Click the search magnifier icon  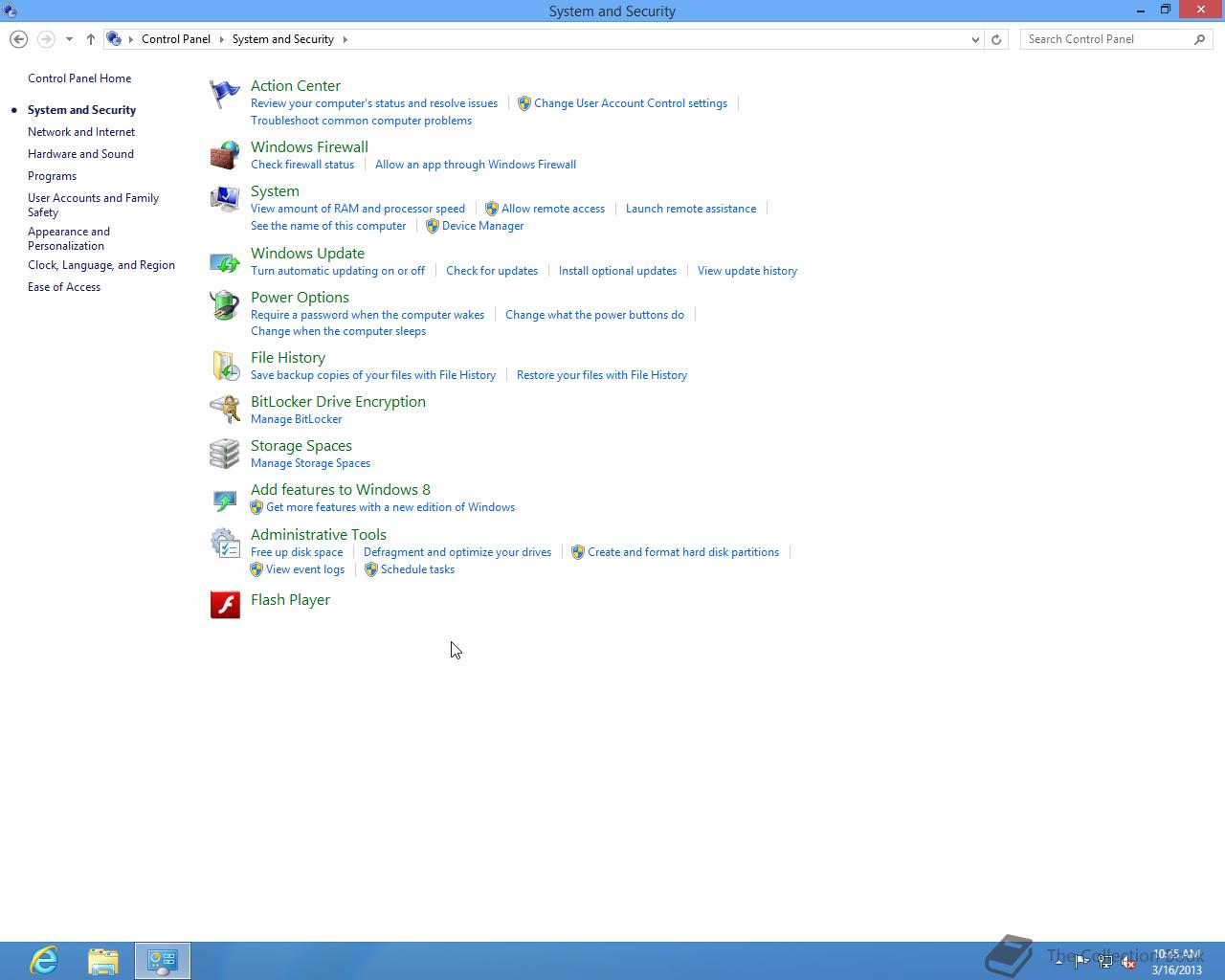pyautogui.click(x=1199, y=39)
